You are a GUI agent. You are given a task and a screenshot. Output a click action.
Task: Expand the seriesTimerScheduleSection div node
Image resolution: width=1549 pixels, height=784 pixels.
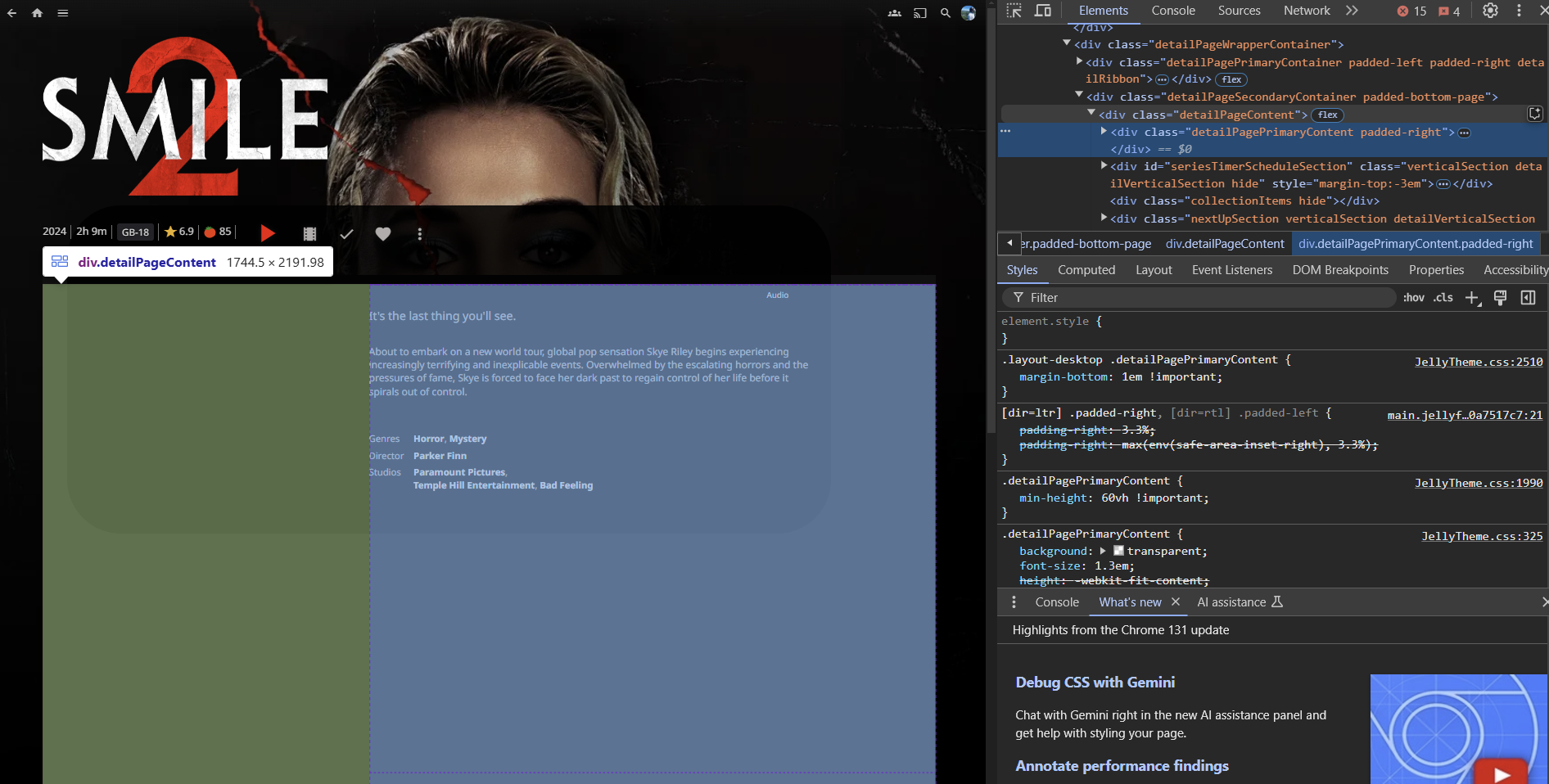[x=1104, y=166]
